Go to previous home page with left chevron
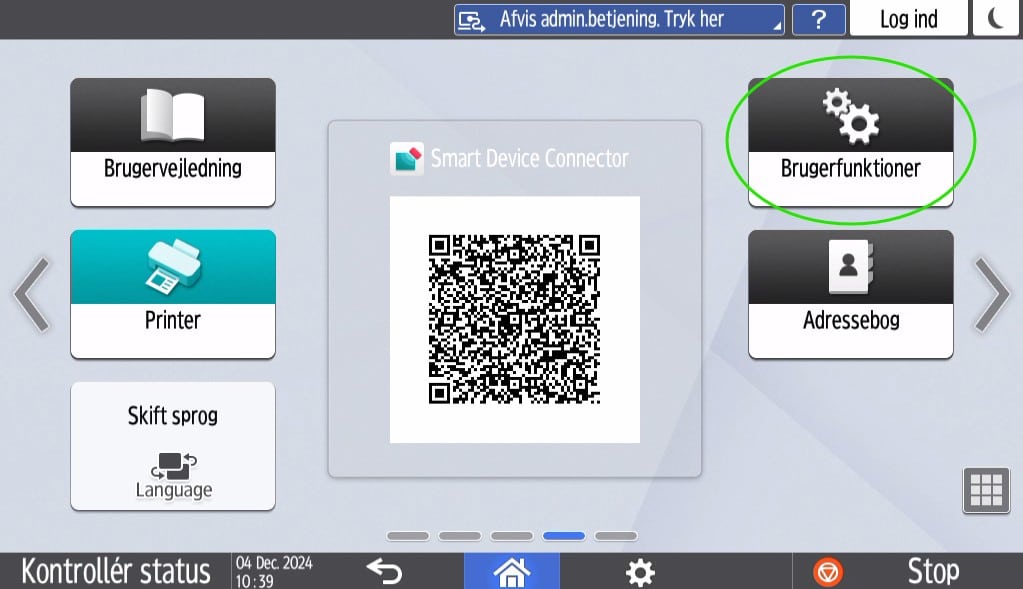The image size is (1023, 589). coord(31,294)
